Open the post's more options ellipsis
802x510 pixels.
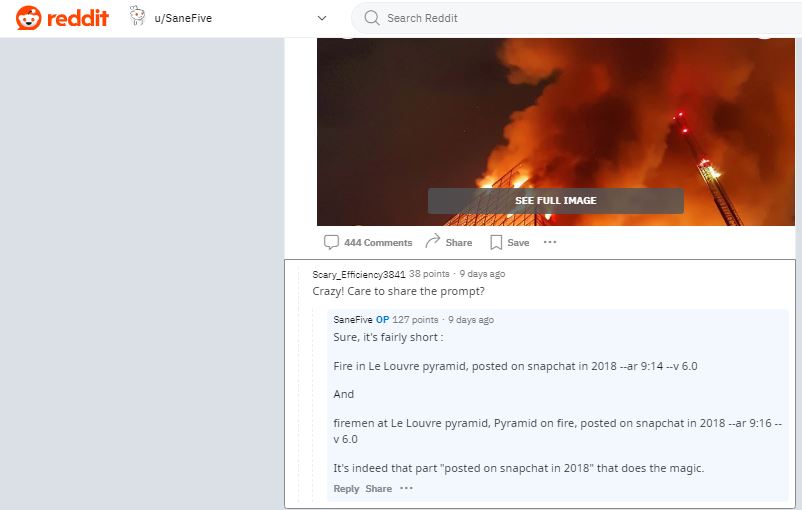pyautogui.click(x=550, y=242)
